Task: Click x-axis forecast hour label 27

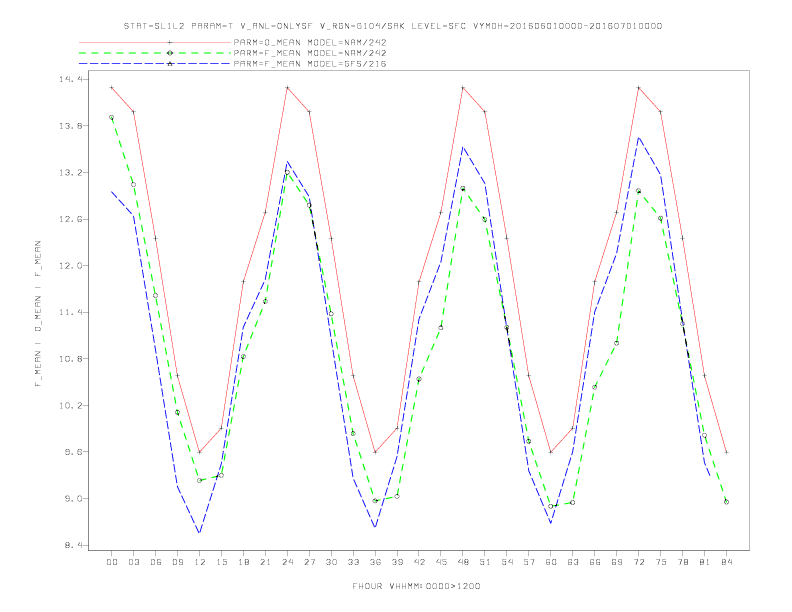Action: coord(309,562)
